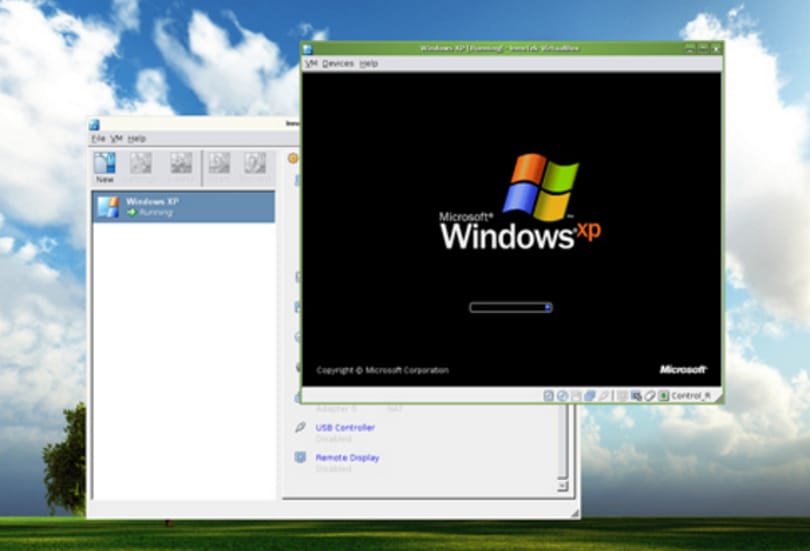Click the Windows XP logo in guest screen
Screen dimensions: 810x551
coord(520,201)
